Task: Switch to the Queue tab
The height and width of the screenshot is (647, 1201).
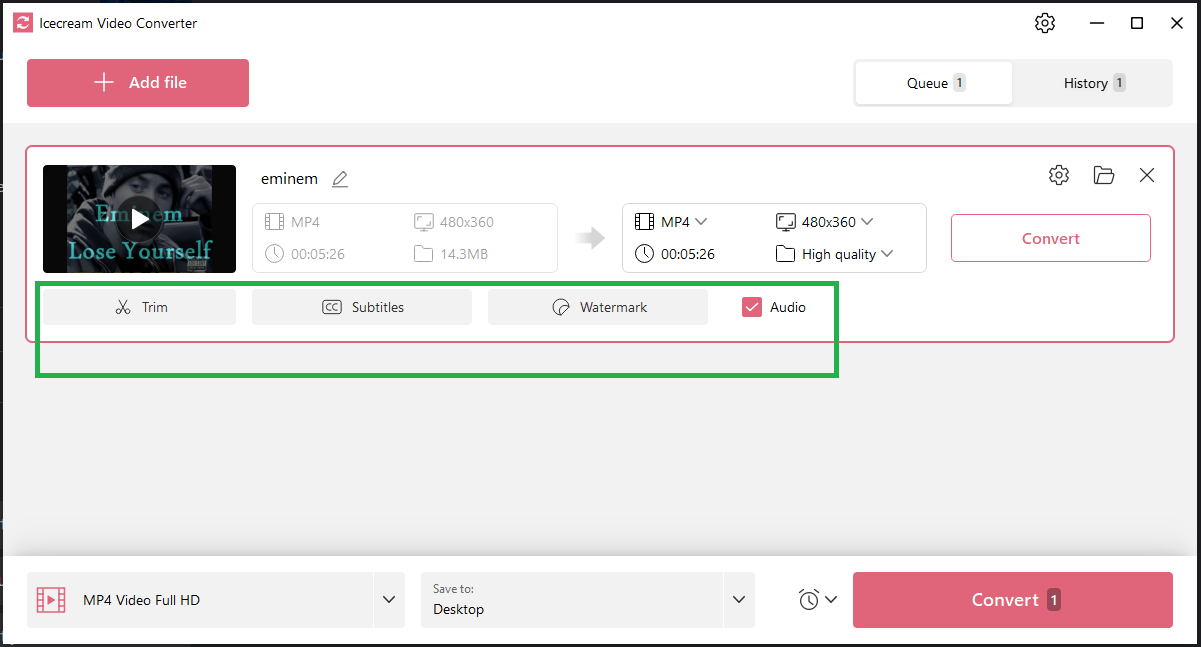Action: click(x=934, y=83)
